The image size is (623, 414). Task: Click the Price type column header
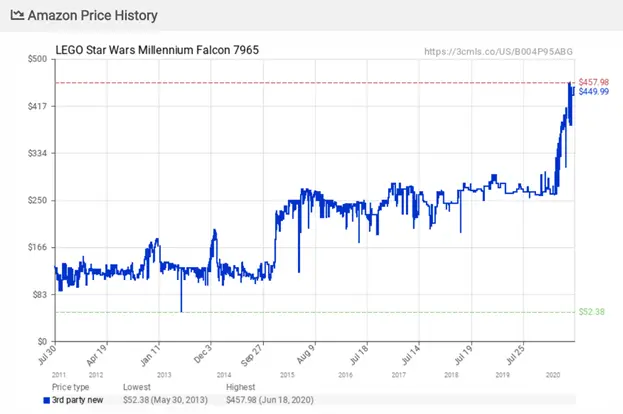[x=70, y=387]
